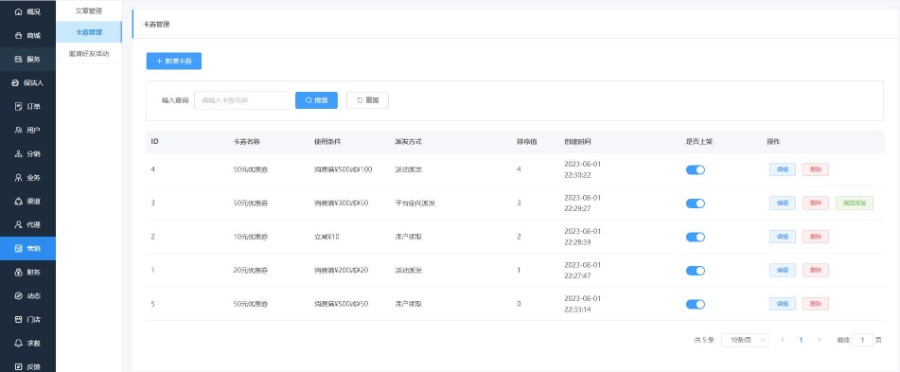Click the sidebar icon below 服务
The image size is (900, 372).
[x=15, y=83]
